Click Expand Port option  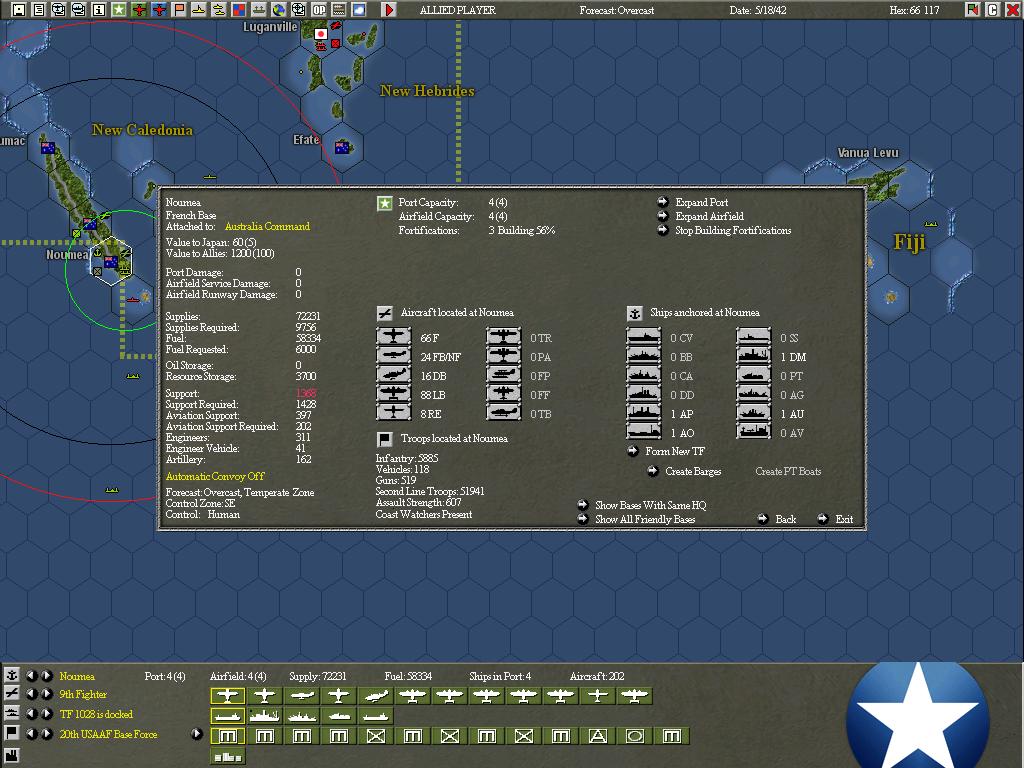coord(701,202)
